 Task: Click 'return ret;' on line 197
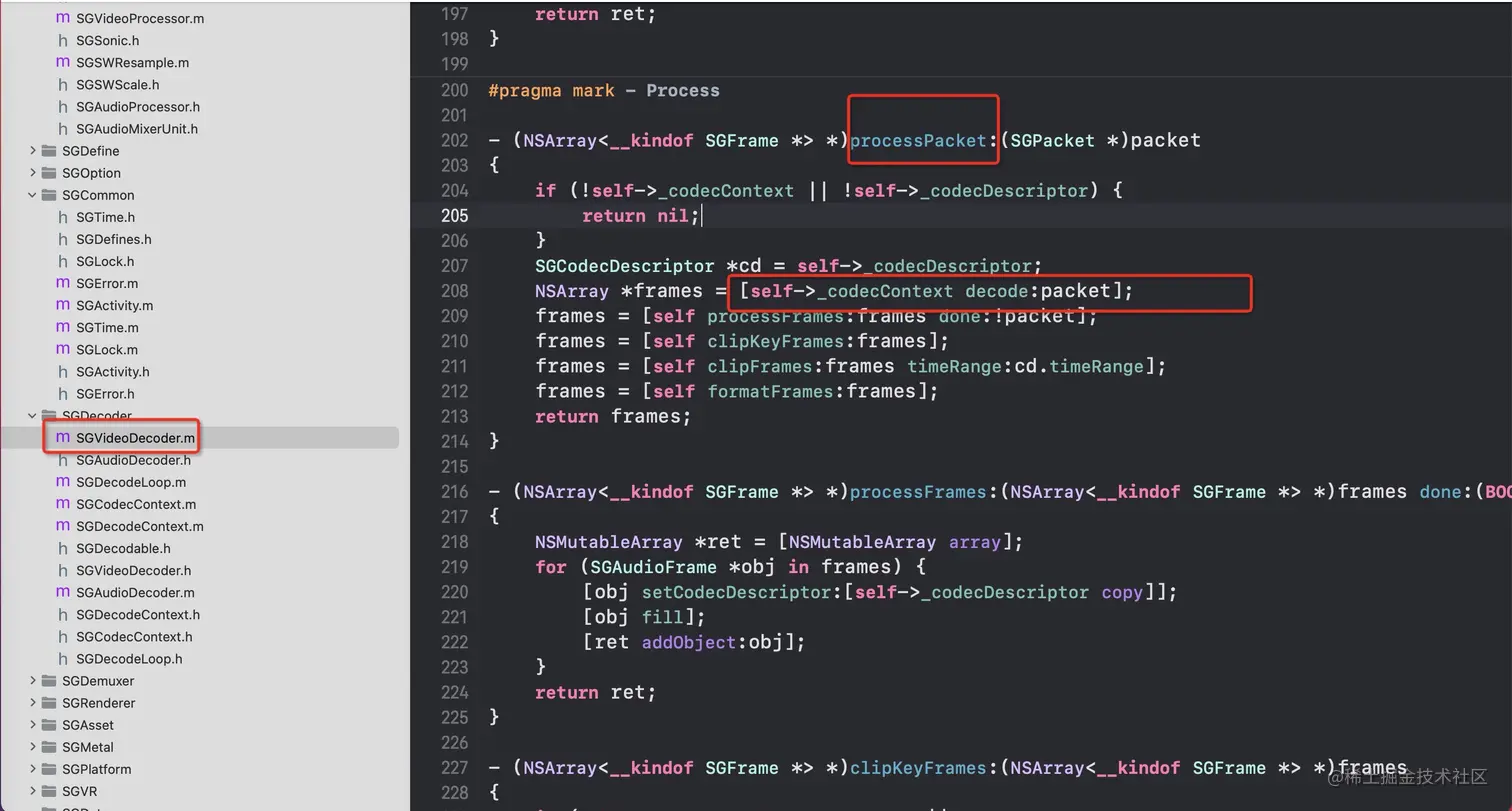click(595, 14)
